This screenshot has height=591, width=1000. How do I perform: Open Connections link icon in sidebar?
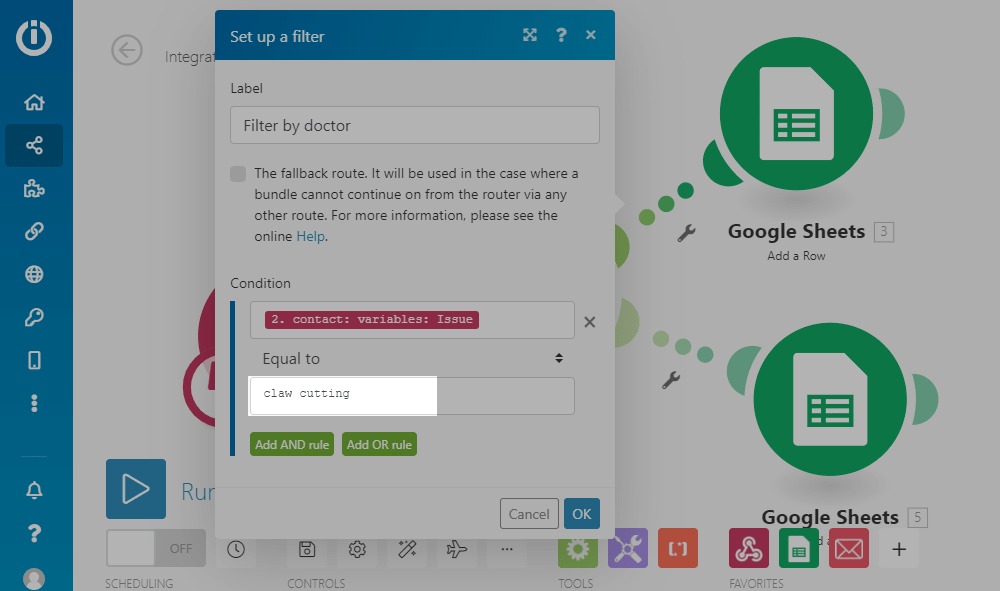34,231
